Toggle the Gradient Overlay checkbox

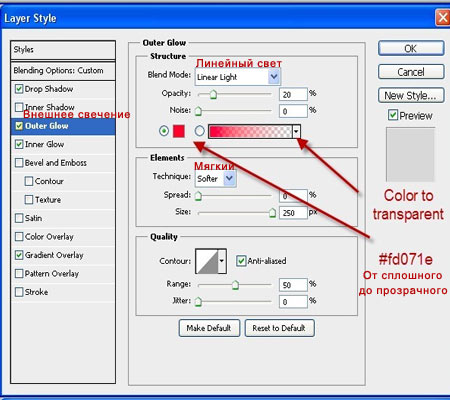coord(19,255)
